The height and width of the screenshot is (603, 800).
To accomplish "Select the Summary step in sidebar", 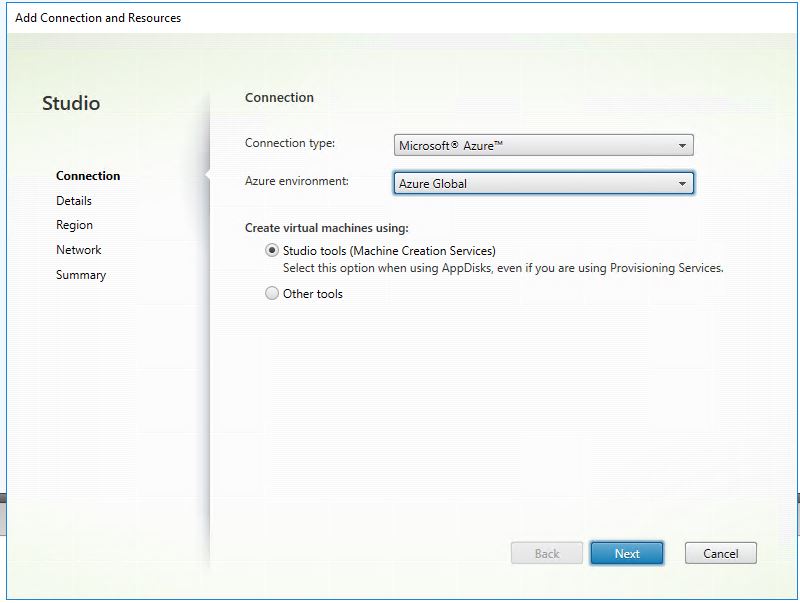I will (x=81, y=275).
